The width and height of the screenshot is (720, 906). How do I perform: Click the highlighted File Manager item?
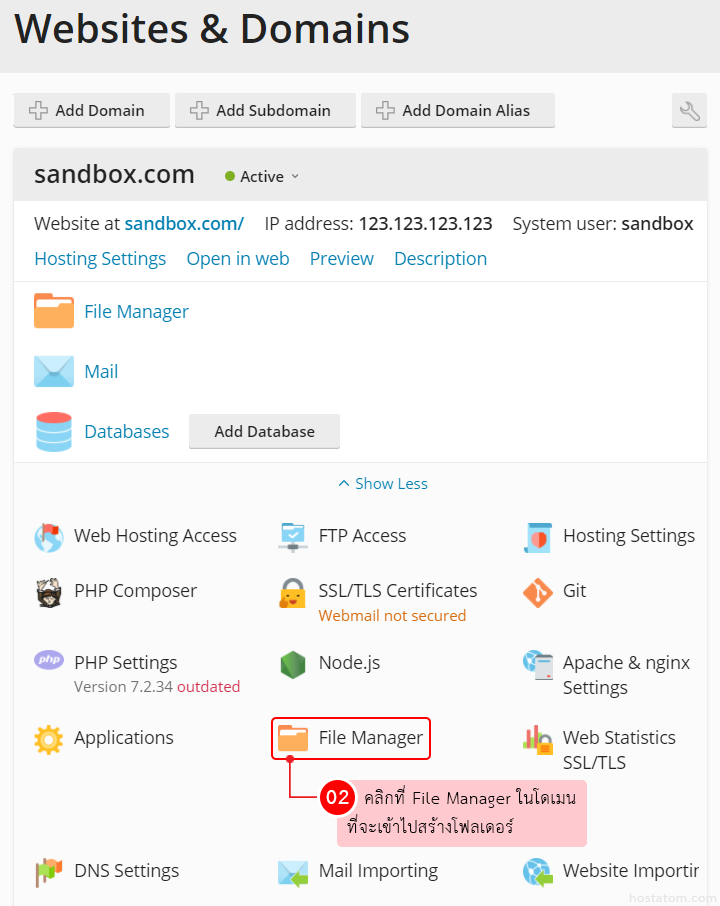351,739
